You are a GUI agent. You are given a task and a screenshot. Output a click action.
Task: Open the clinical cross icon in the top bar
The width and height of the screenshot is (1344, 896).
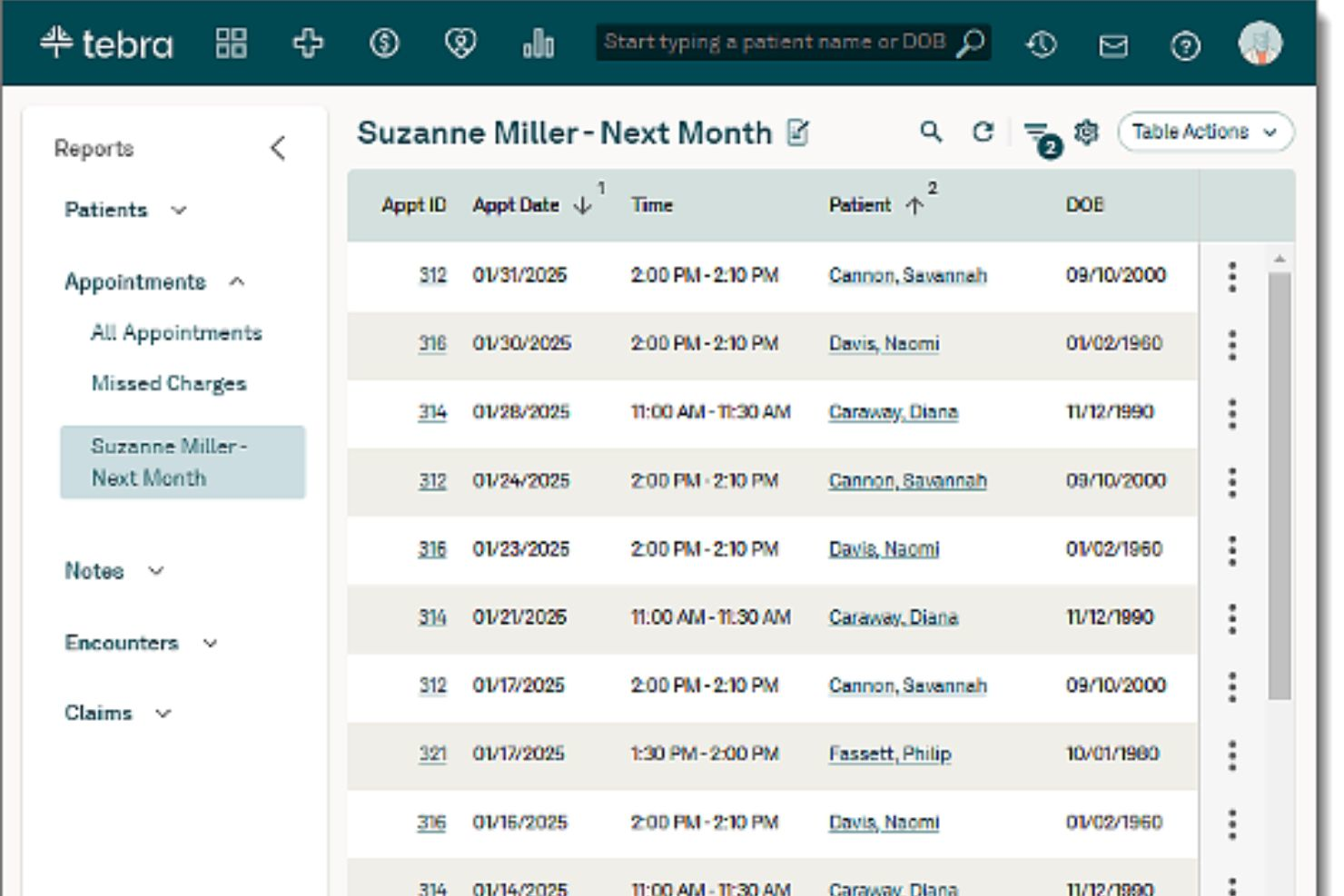click(x=308, y=43)
